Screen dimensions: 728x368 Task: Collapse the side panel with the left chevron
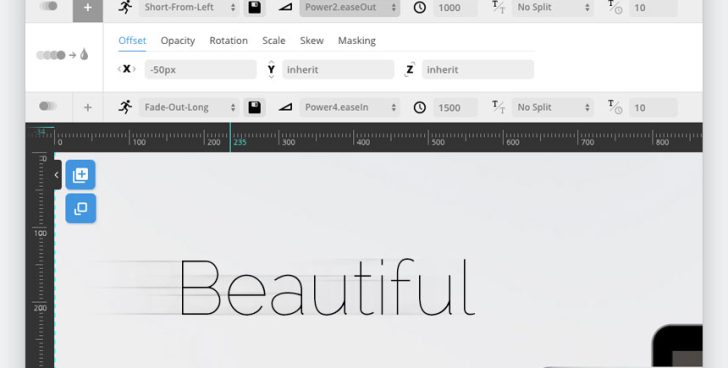click(x=56, y=175)
